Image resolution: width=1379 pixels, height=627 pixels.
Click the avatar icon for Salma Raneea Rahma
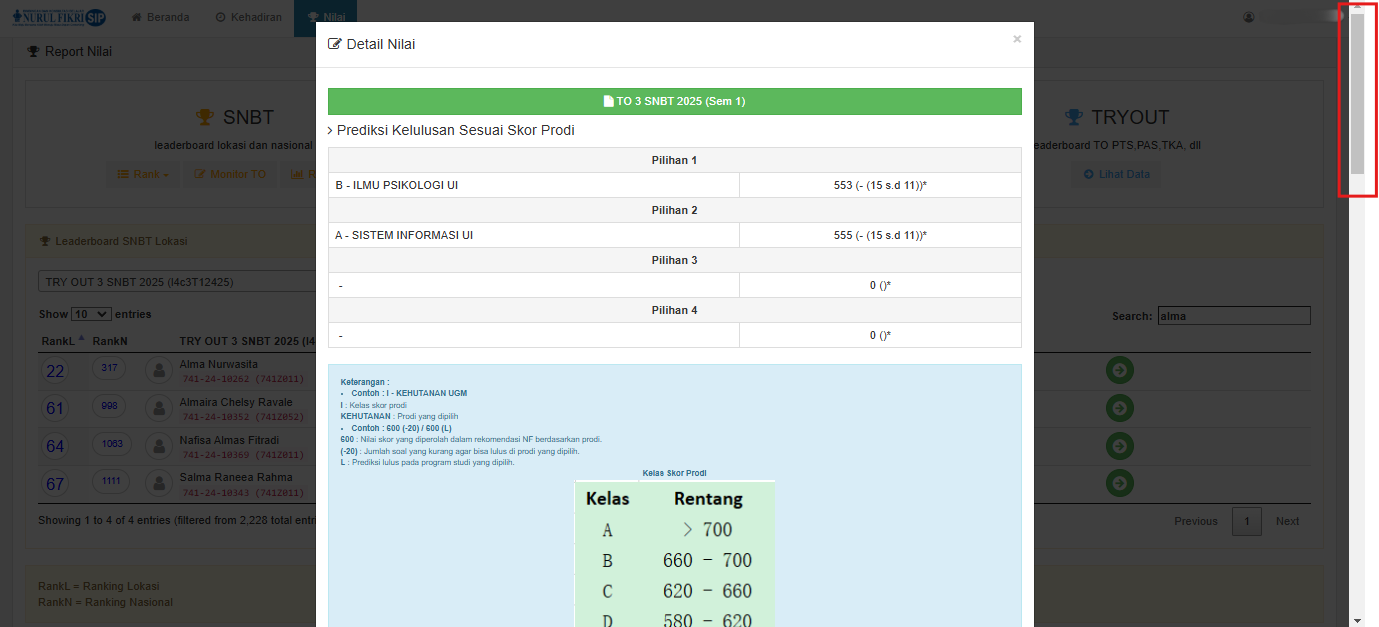(158, 483)
